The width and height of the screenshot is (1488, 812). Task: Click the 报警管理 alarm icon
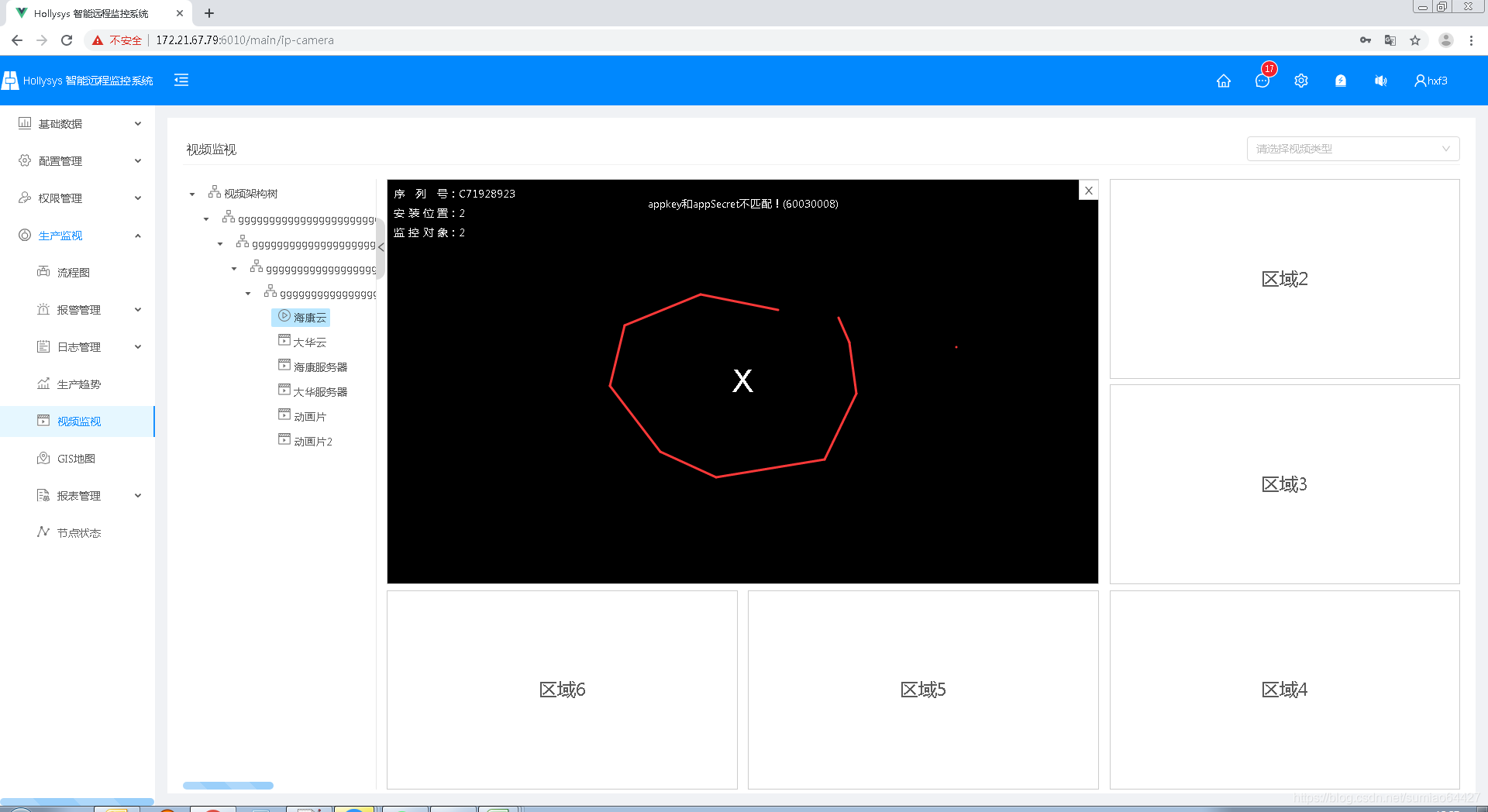tap(43, 309)
